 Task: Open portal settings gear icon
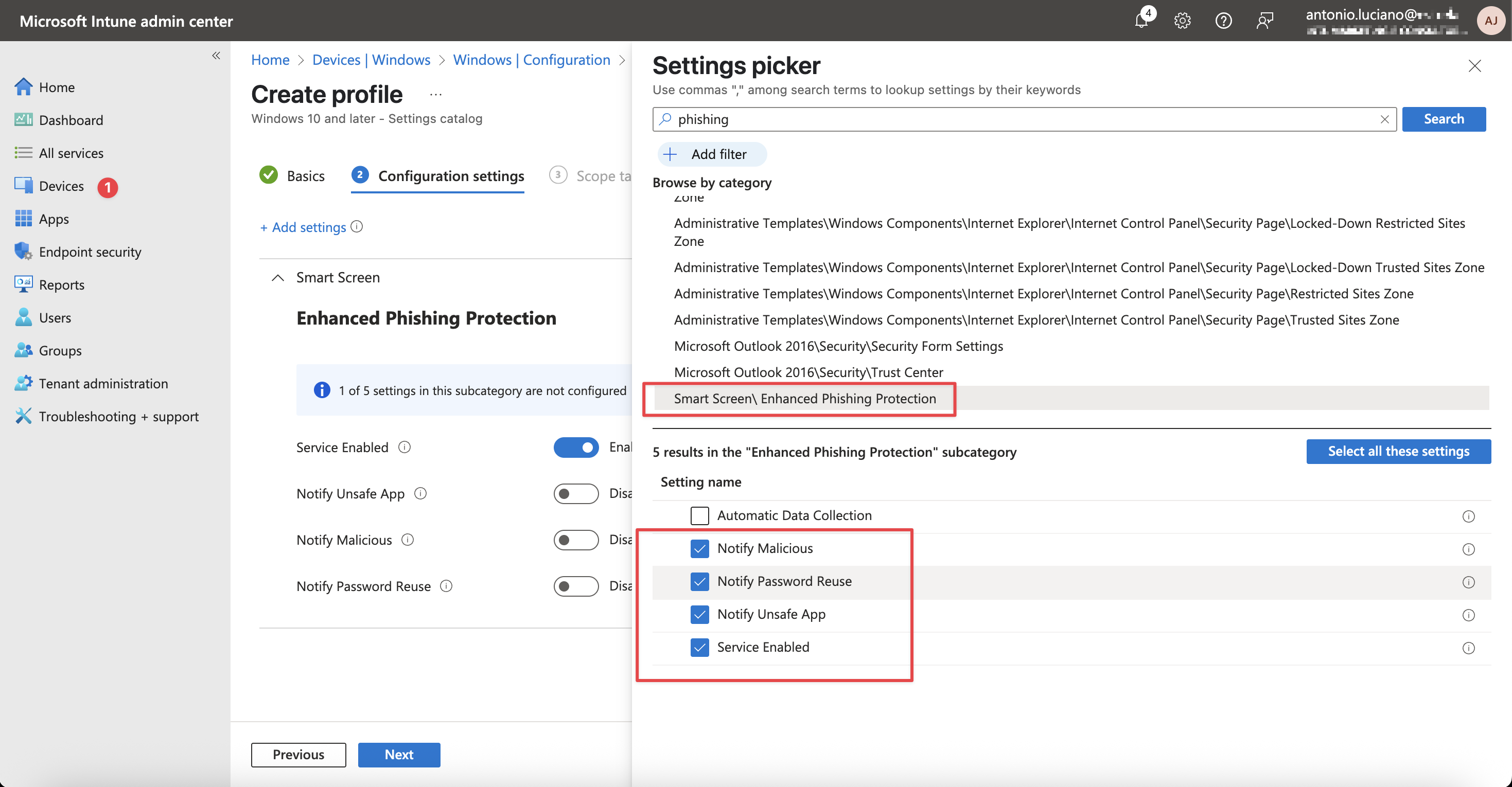[1182, 21]
